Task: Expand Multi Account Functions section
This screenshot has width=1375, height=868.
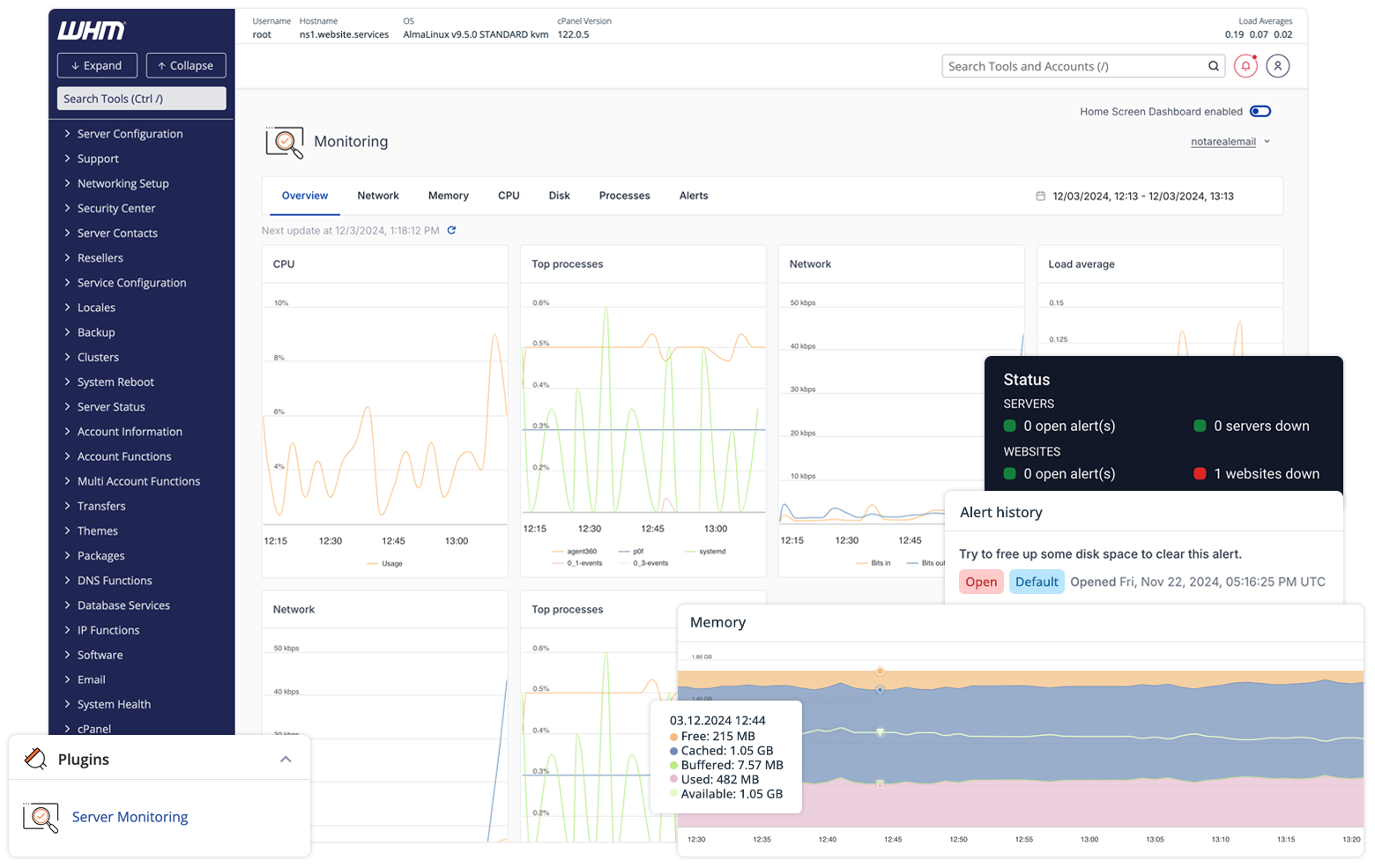Action: pos(137,481)
